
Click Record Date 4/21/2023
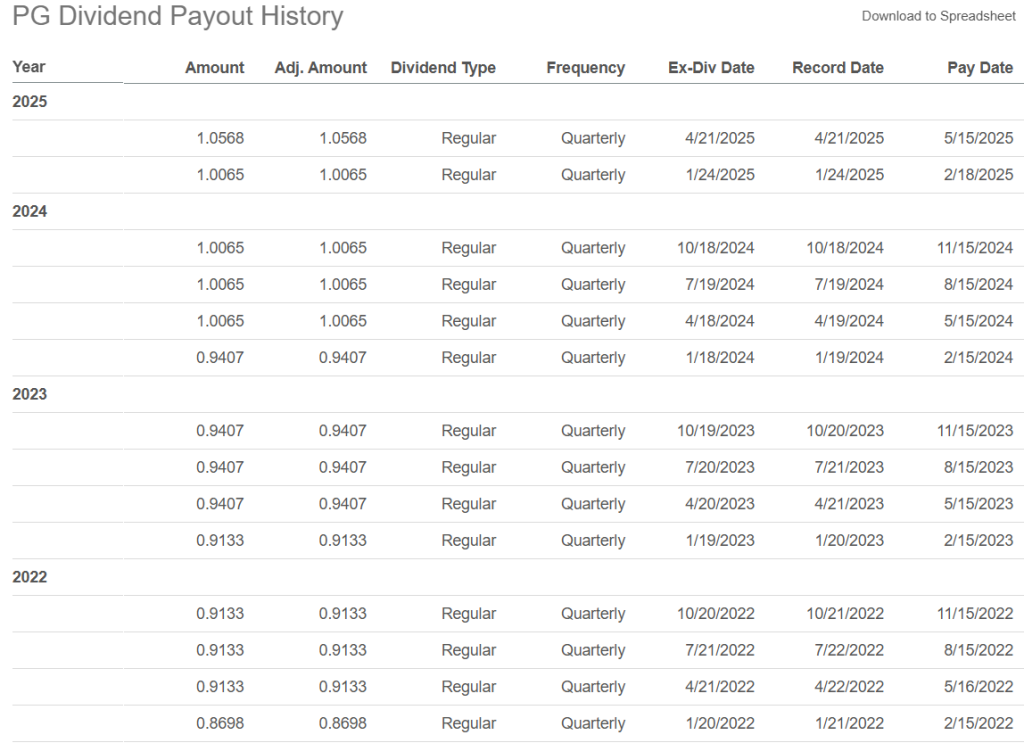pyautogui.click(x=849, y=504)
